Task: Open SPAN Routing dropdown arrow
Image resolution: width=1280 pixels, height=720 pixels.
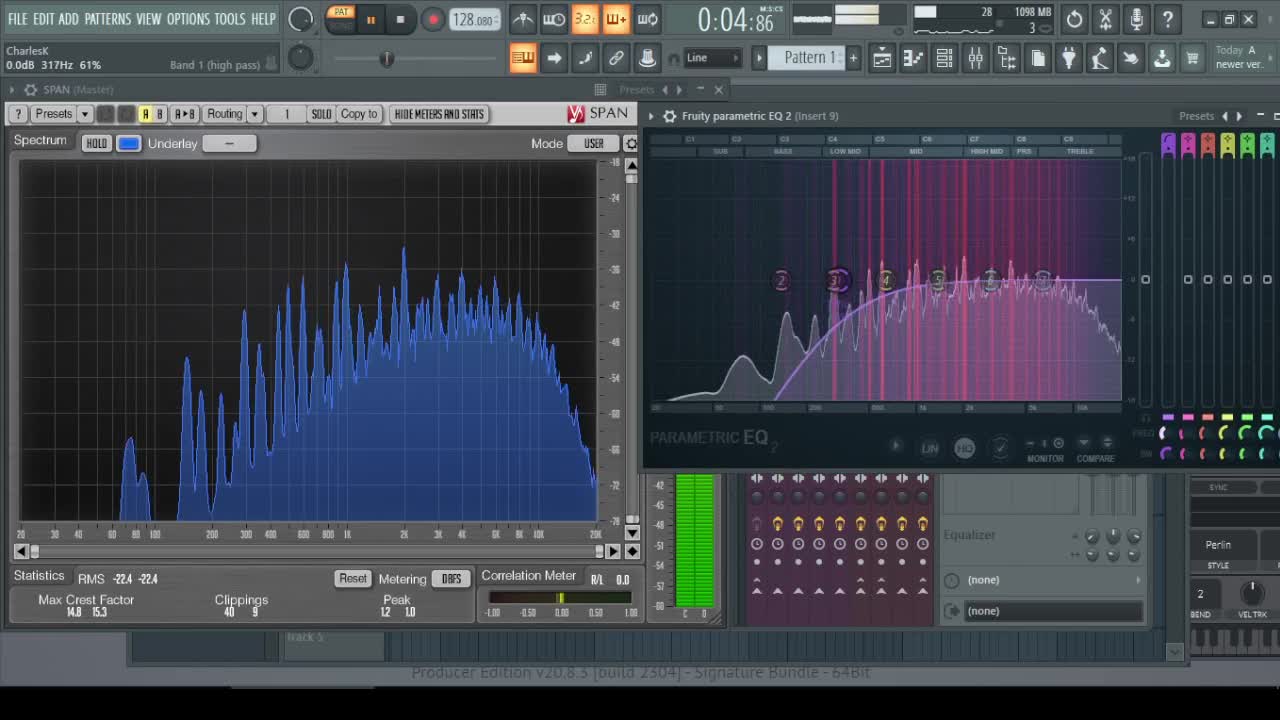Action: click(255, 114)
